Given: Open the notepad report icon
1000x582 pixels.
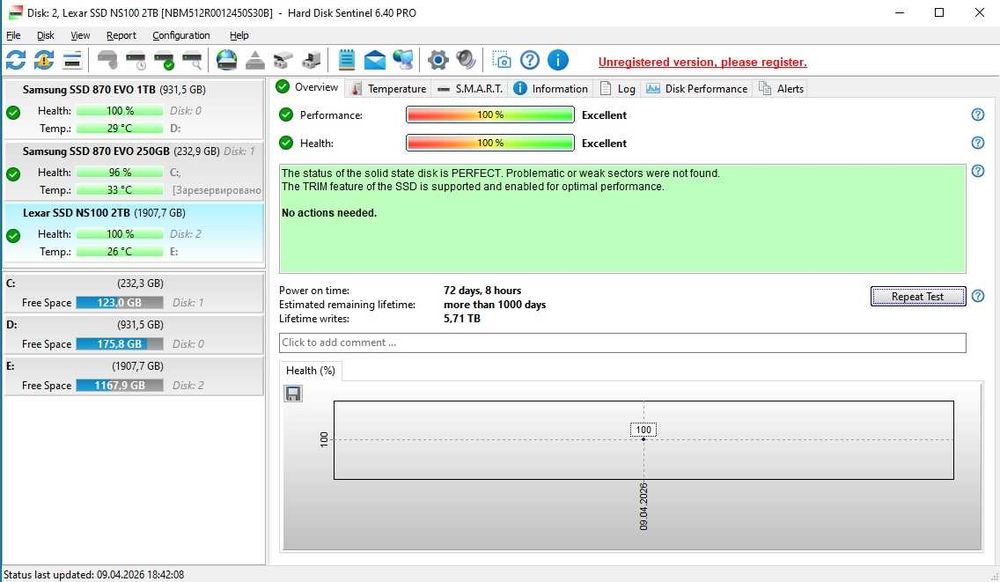Looking at the screenshot, I should [x=346, y=61].
